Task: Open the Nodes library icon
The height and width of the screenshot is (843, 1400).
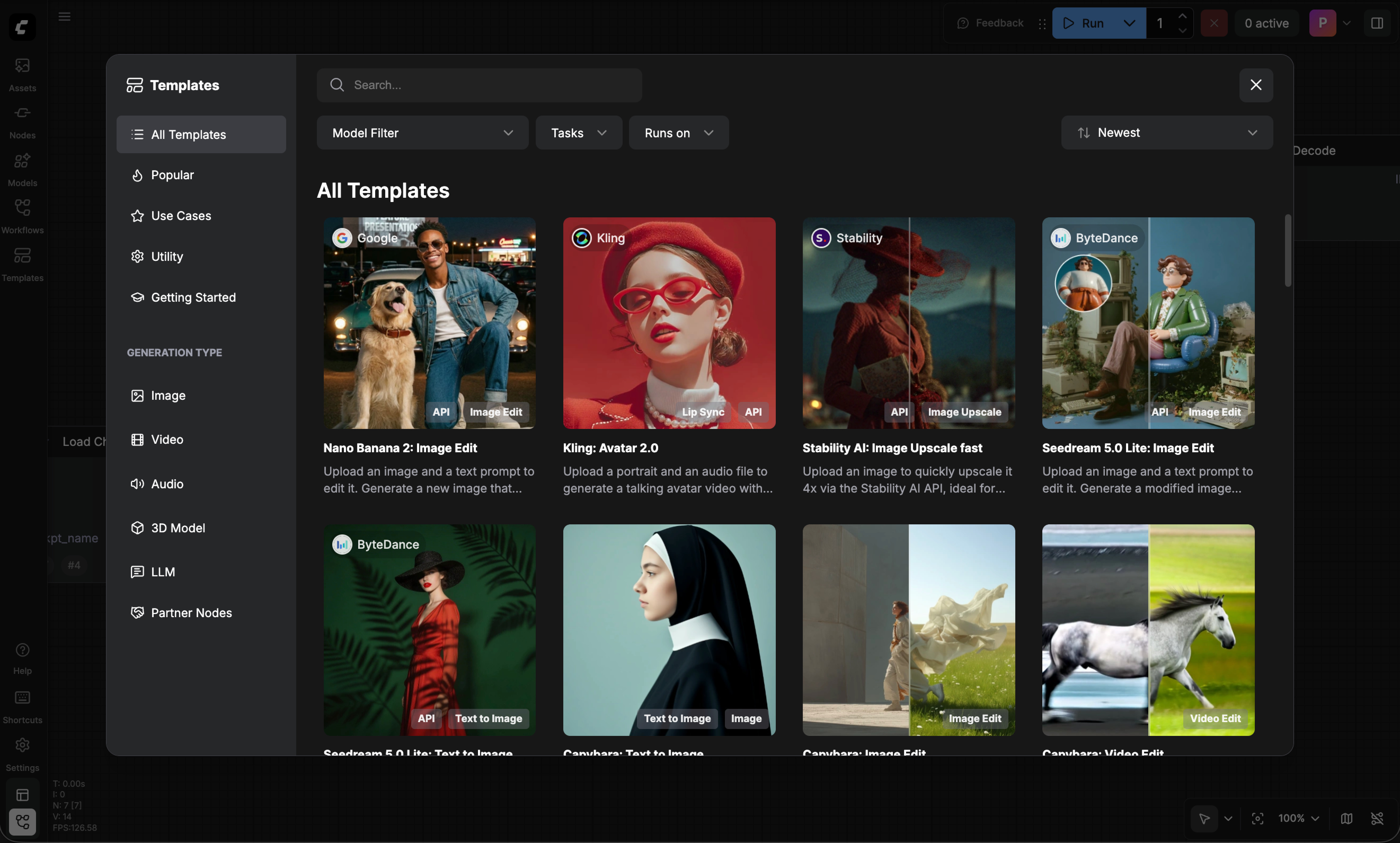Action: pos(22,120)
